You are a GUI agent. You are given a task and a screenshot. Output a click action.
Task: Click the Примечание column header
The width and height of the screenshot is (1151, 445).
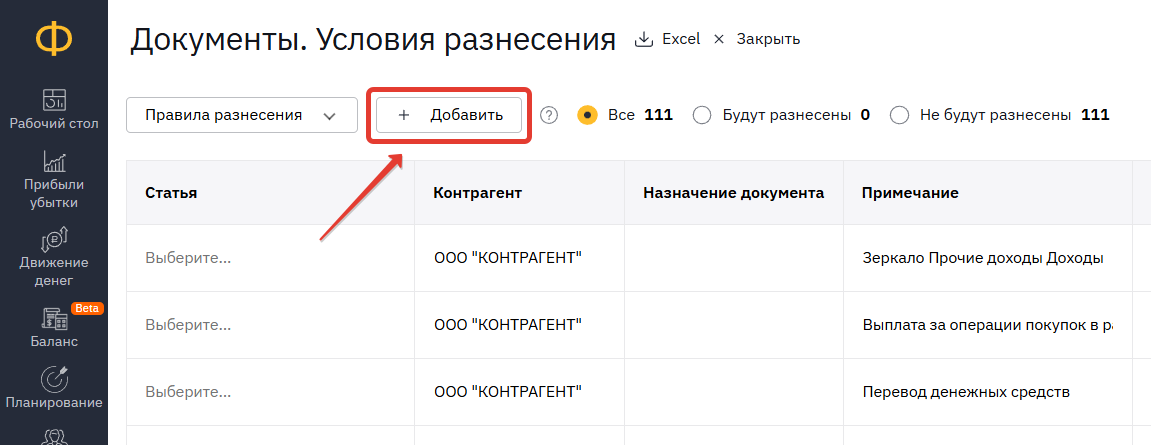(987, 193)
